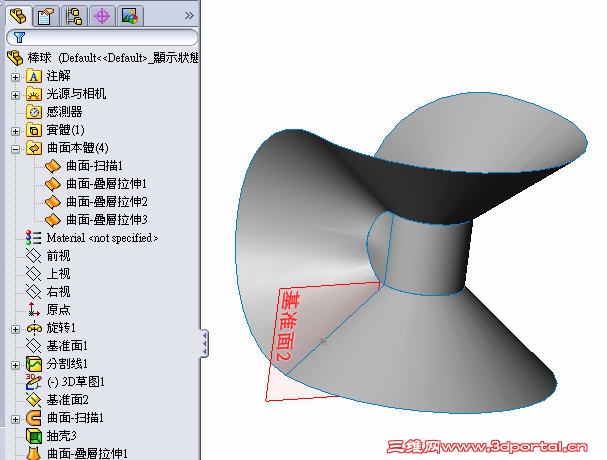Image resolution: width=607 pixels, height=460 pixels.
Task: Expand the 實體(1) solid bodies folder
Action: 15,131
